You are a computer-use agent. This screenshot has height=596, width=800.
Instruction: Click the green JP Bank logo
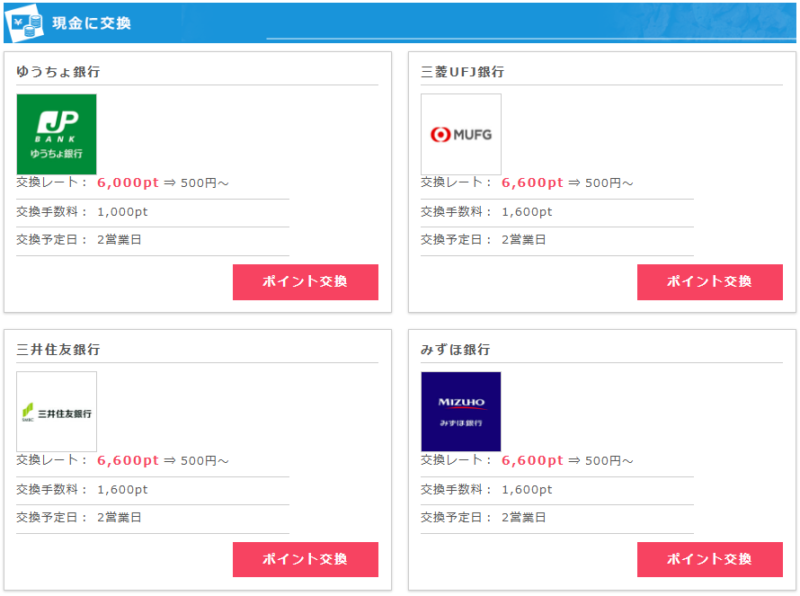57,134
